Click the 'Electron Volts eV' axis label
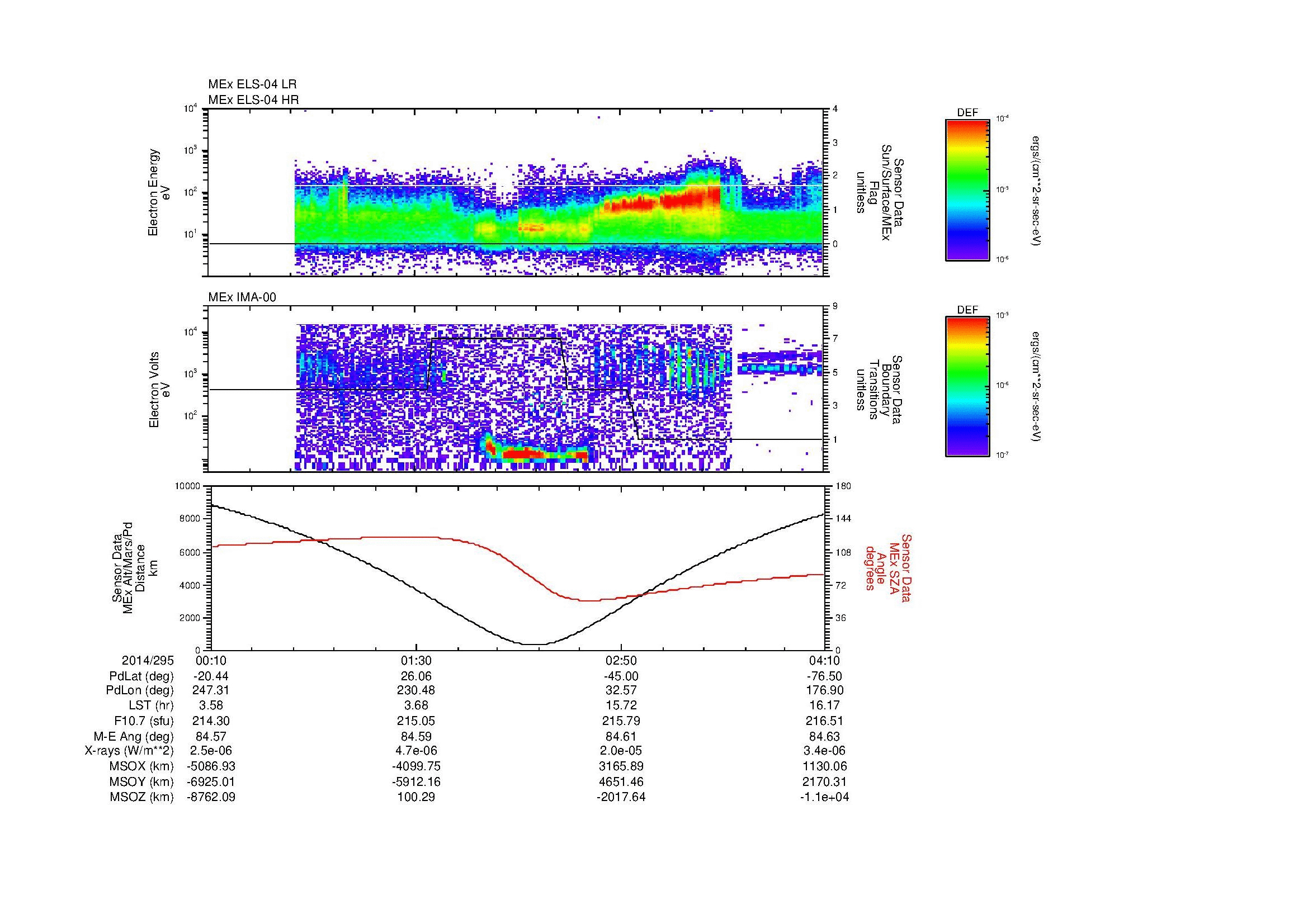The height and width of the screenshot is (924, 1308). click(159, 390)
